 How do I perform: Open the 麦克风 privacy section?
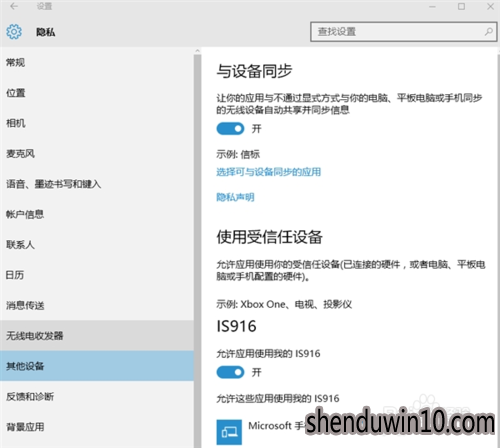97,153
